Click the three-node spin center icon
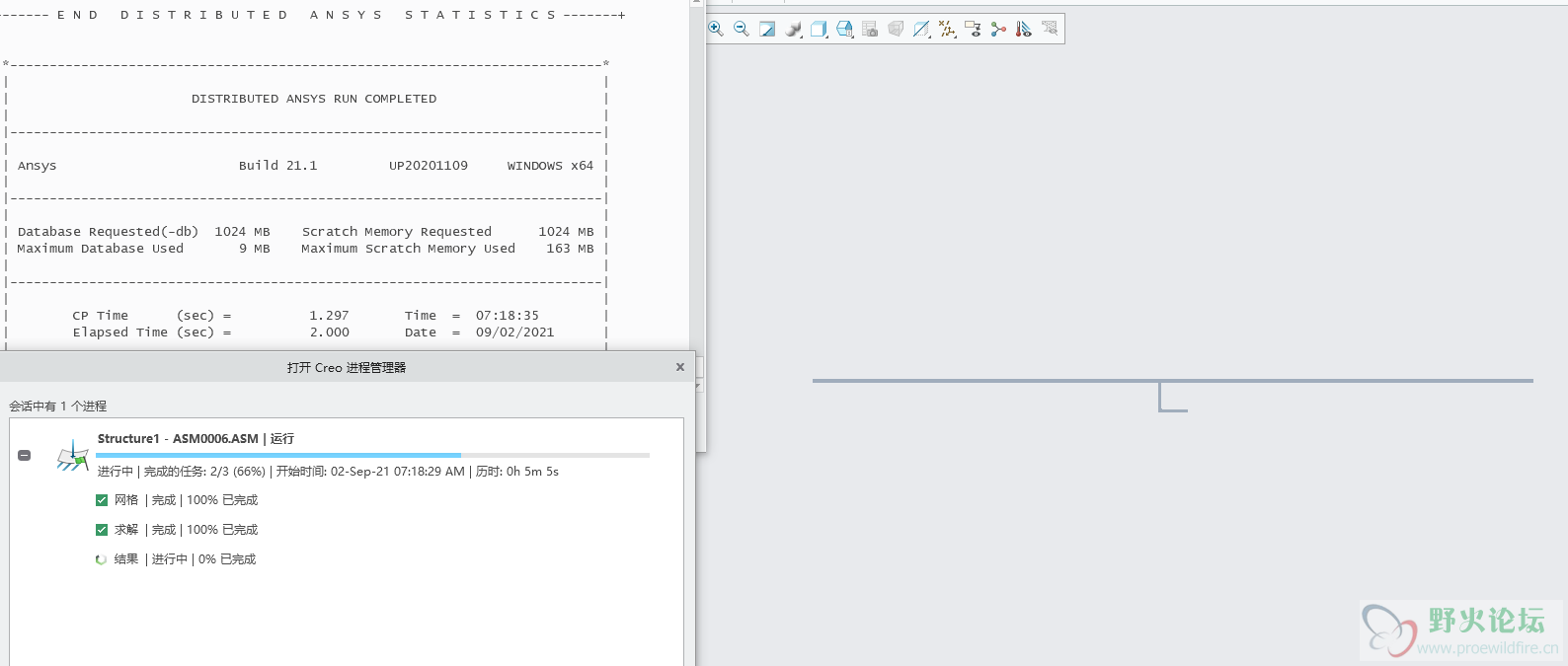 [998, 30]
